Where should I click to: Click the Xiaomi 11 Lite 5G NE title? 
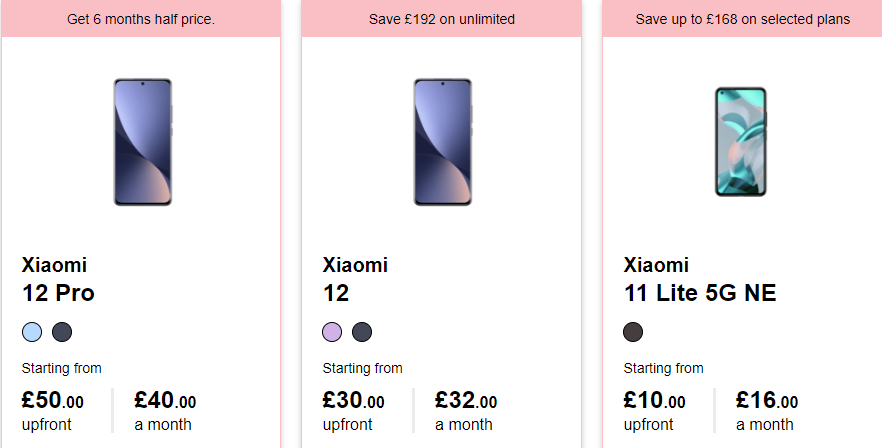coord(700,279)
